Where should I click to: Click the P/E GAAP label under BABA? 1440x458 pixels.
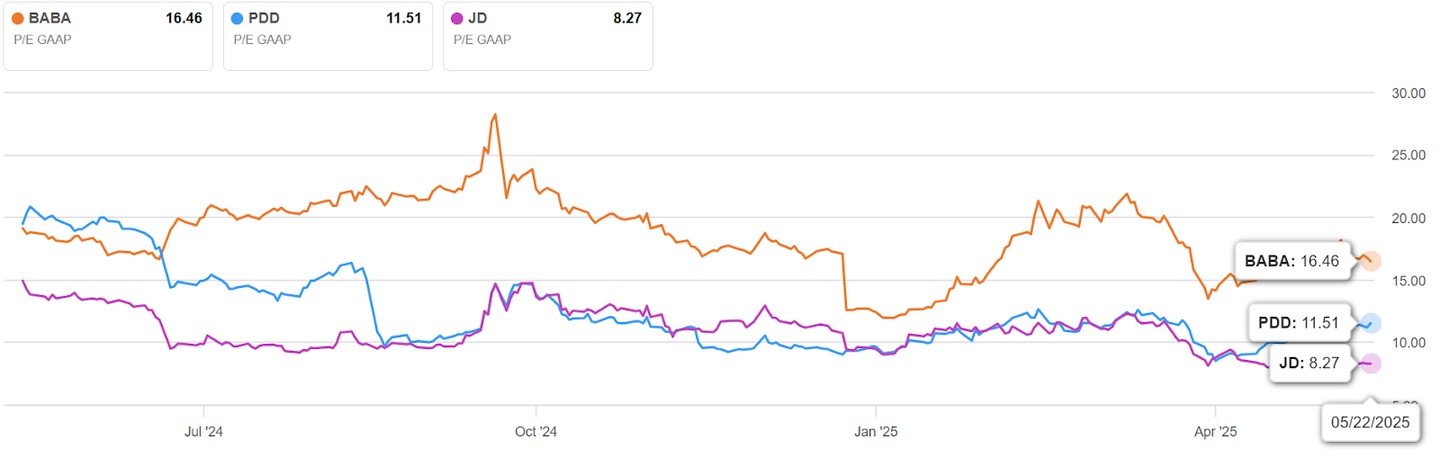click(40, 40)
